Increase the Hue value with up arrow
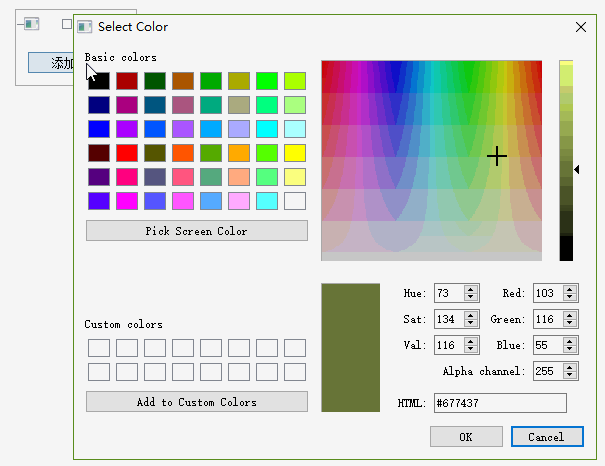The image size is (605, 466). 470,289
